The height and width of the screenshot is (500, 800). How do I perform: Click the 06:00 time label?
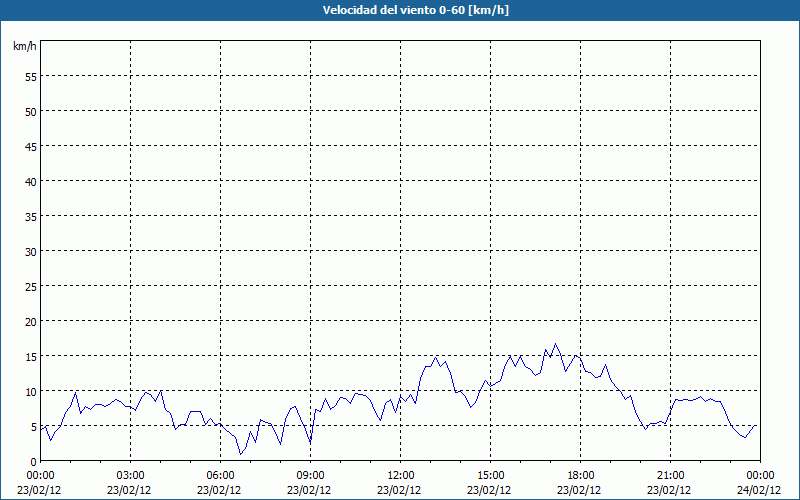[x=220, y=476]
